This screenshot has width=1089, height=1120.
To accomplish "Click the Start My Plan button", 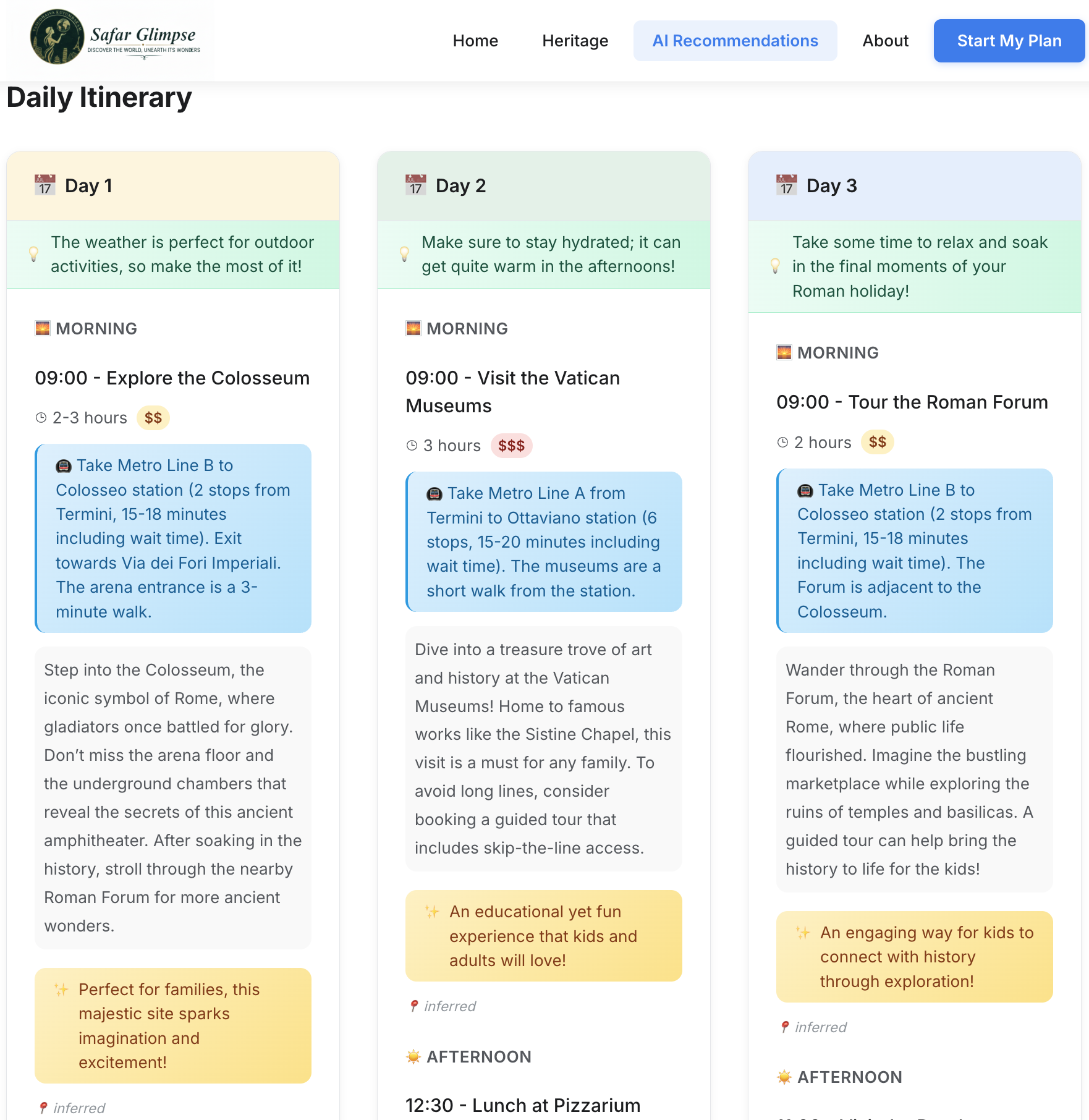I will [x=1009, y=40].
